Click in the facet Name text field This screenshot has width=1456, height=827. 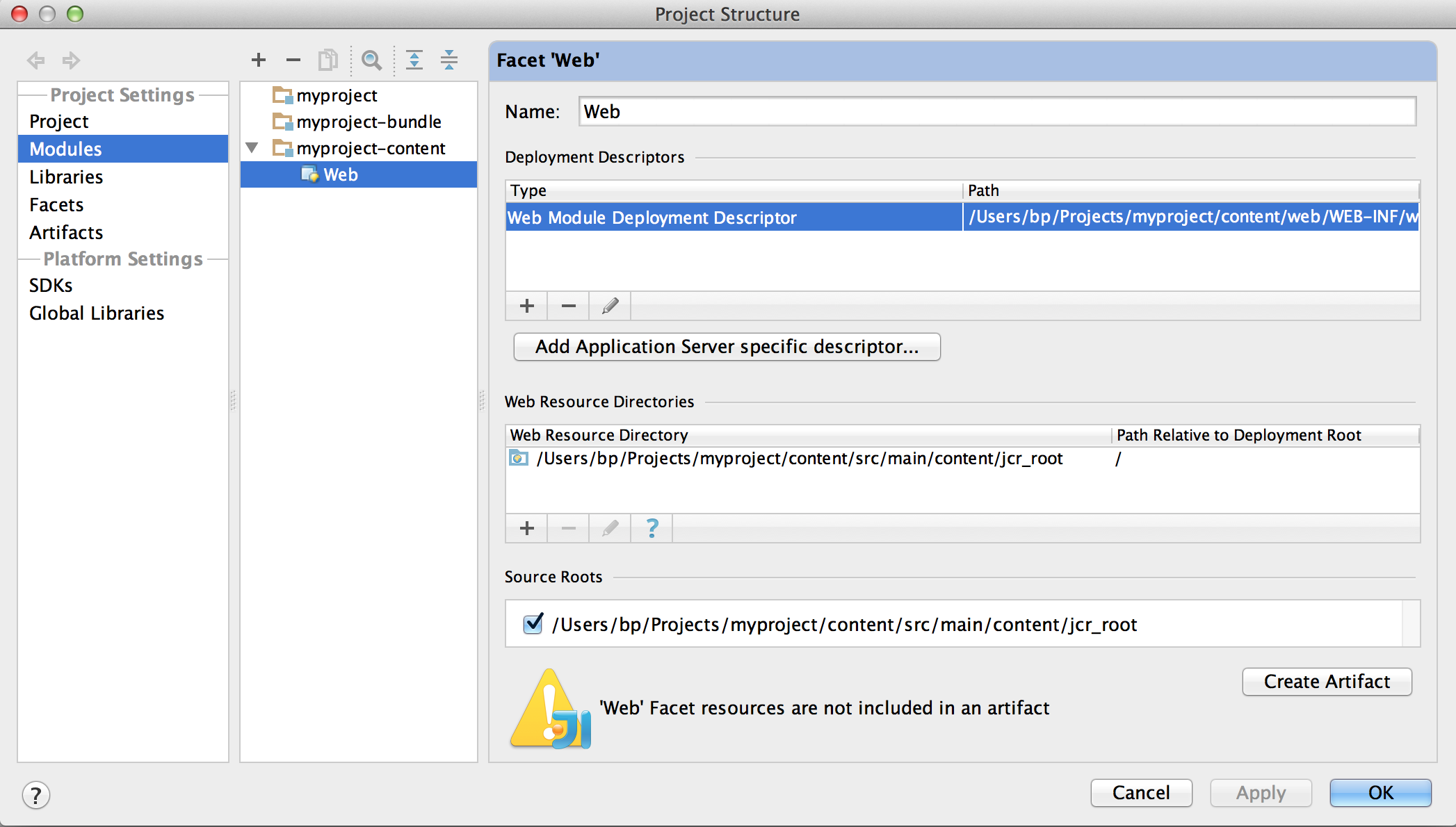pyautogui.click(x=996, y=111)
